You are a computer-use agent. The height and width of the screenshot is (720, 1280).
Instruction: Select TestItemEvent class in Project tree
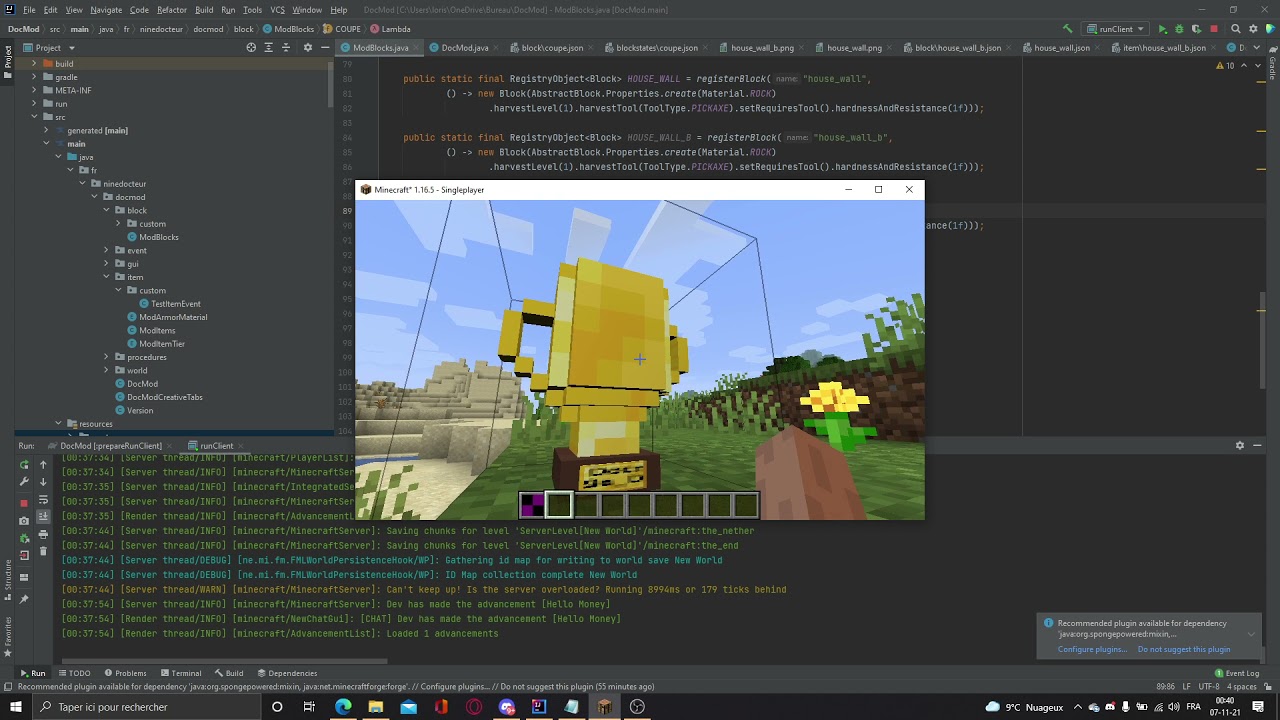(x=176, y=304)
